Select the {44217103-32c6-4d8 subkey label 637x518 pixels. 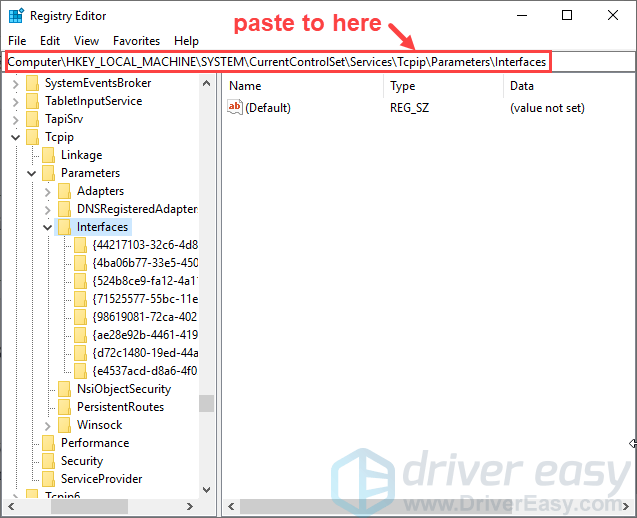pyautogui.click(x=145, y=245)
